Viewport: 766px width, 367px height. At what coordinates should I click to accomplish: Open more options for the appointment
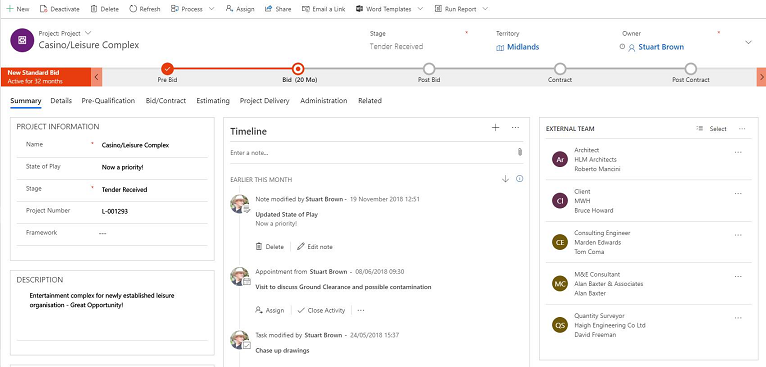(x=361, y=310)
